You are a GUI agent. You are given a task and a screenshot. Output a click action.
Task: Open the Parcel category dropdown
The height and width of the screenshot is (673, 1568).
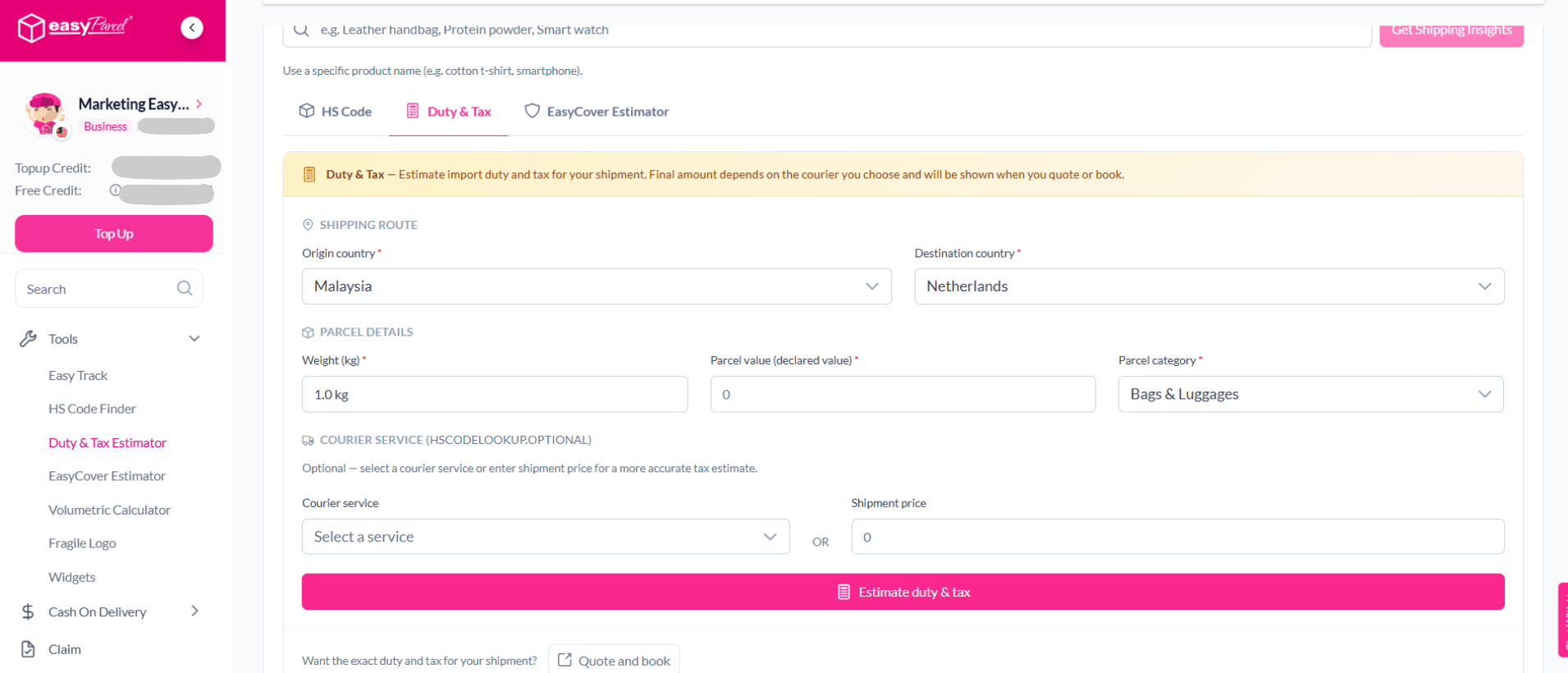(x=1310, y=394)
